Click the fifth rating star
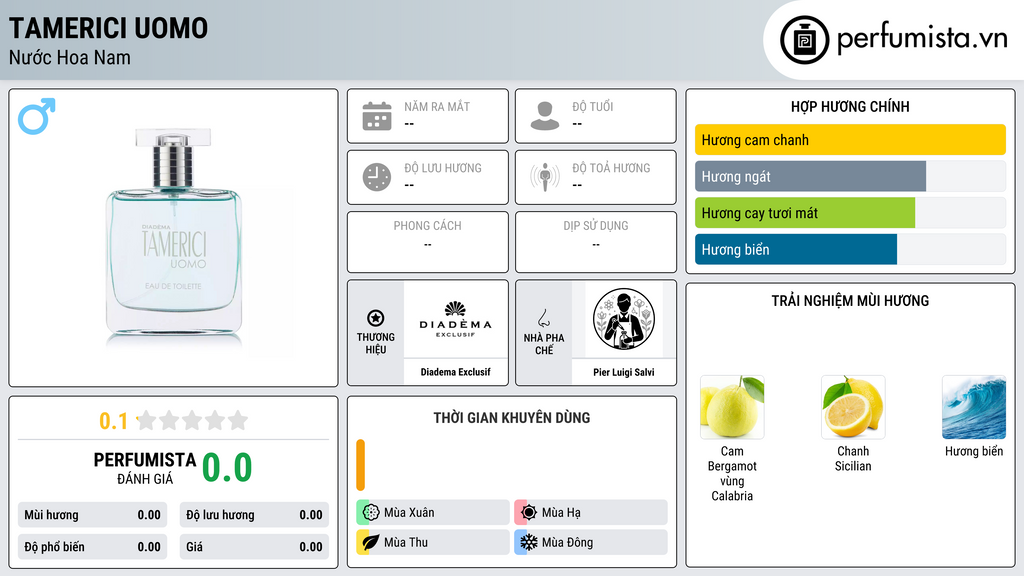 coord(238,420)
